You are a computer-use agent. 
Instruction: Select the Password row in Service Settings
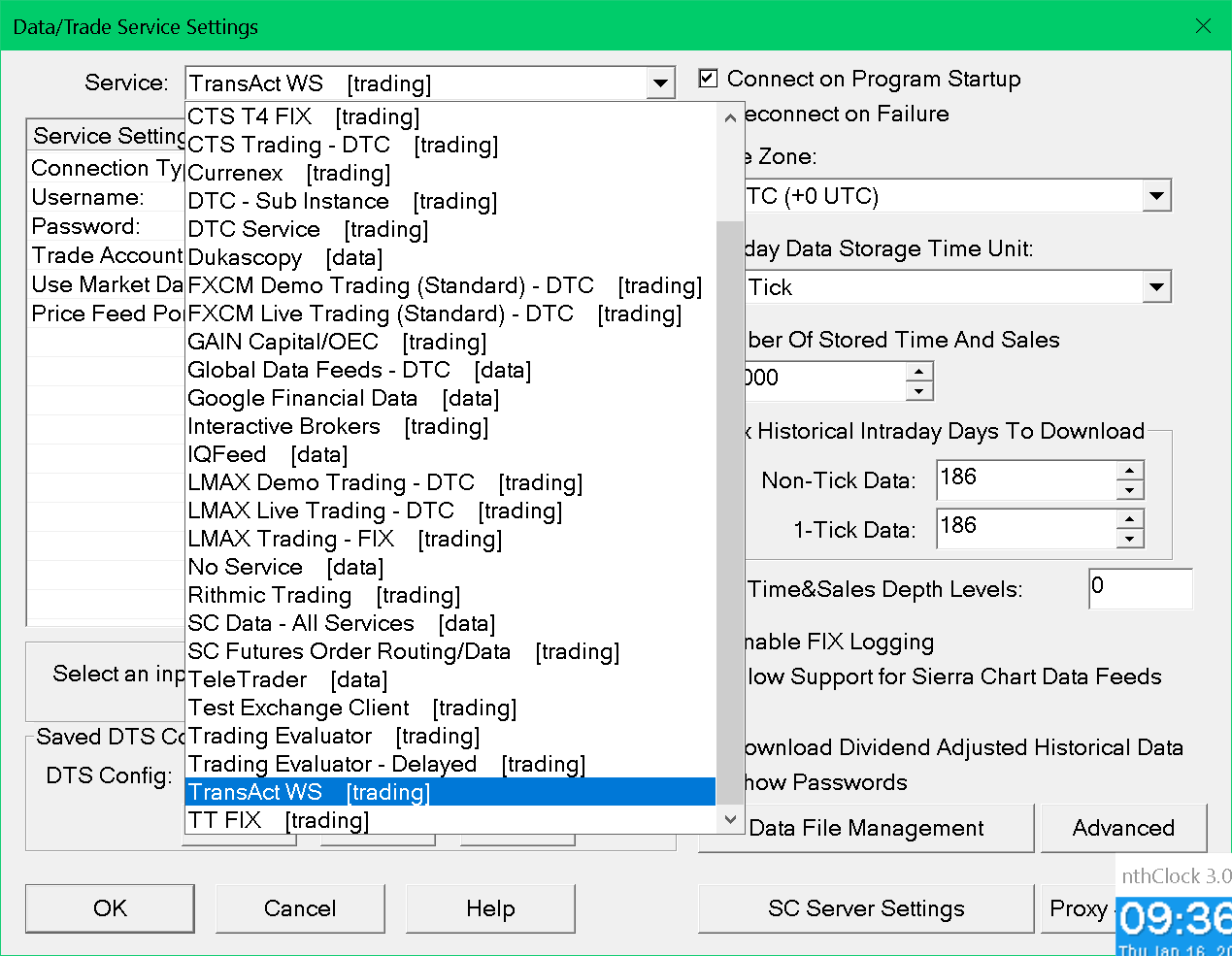click(107, 226)
